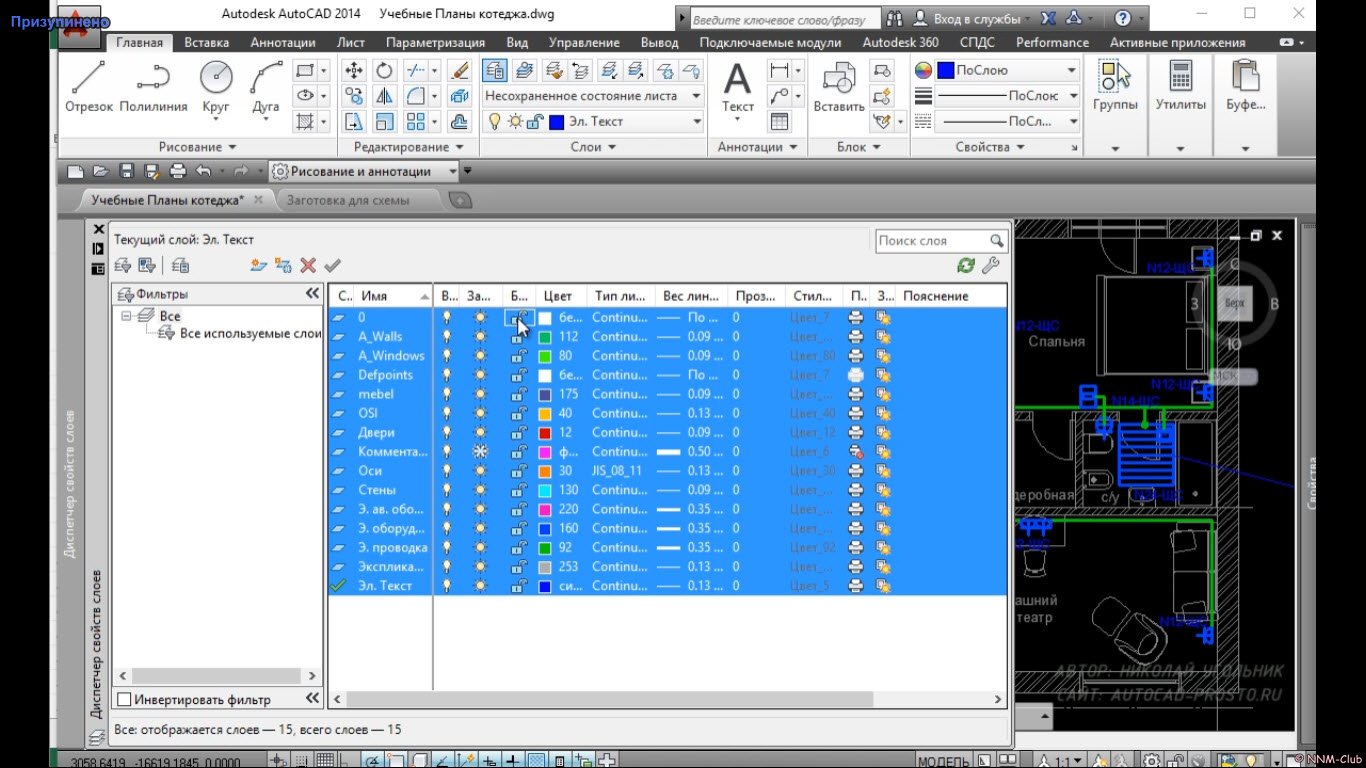This screenshot has width=1366, height=768.
Task: Click the New Property Filter icon
Action: pyautogui.click(x=123, y=265)
